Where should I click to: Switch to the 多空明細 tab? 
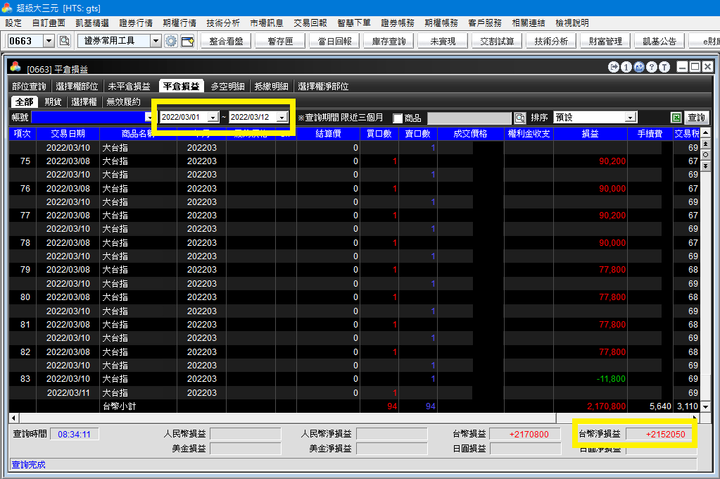(227, 86)
